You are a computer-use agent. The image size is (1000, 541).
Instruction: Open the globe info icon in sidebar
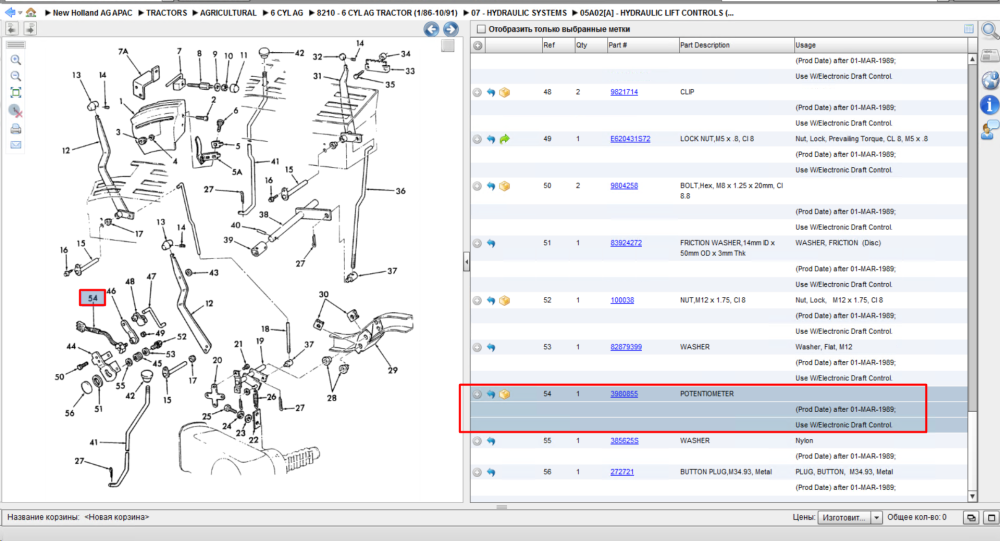tap(990, 80)
